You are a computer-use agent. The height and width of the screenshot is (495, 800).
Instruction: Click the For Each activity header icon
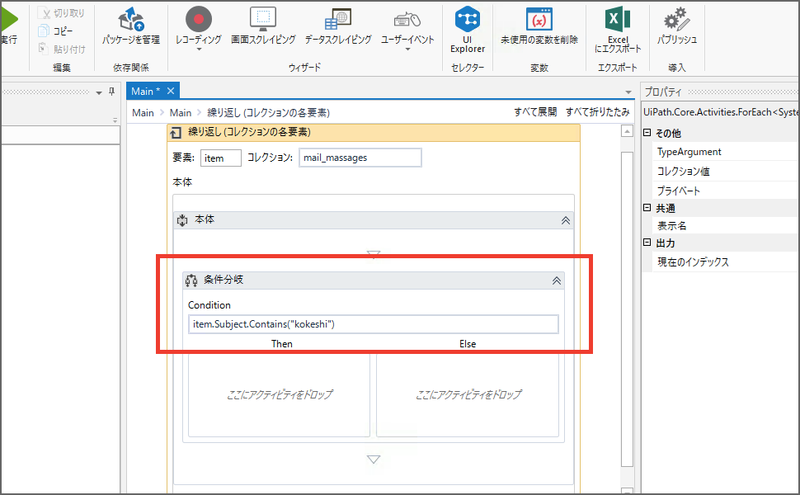pos(176,133)
